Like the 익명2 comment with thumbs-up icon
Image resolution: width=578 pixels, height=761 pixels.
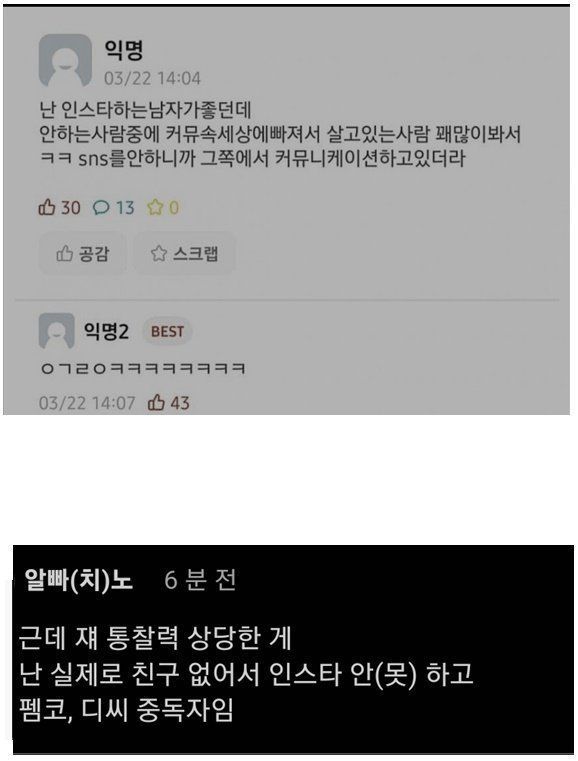click(x=156, y=402)
